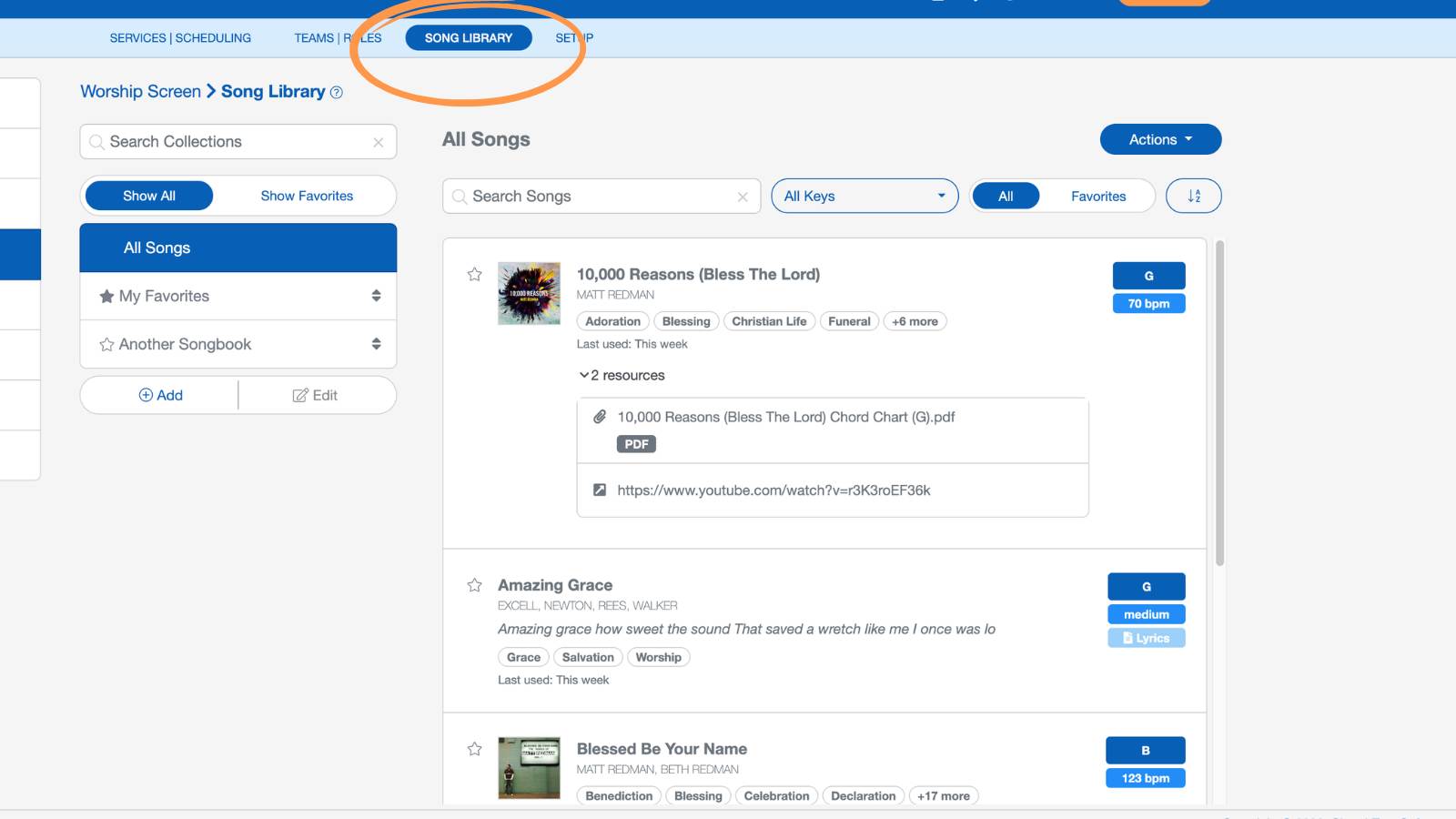Click the B key badge

[x=1145, y=751]
